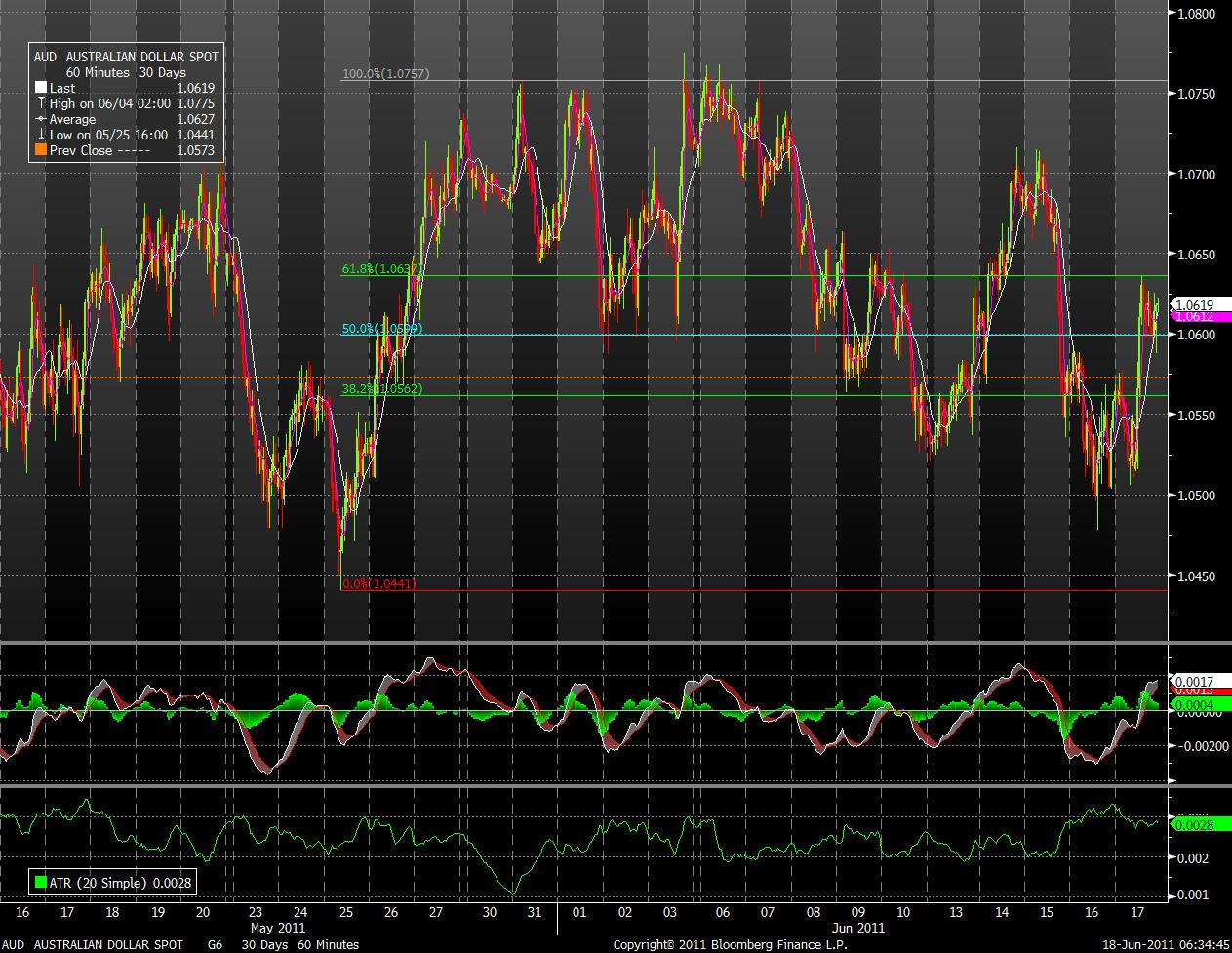This screenshot has height=953, width=1232.
Task: Click the Jun 2011 month label
Action: tap(858, 928)
